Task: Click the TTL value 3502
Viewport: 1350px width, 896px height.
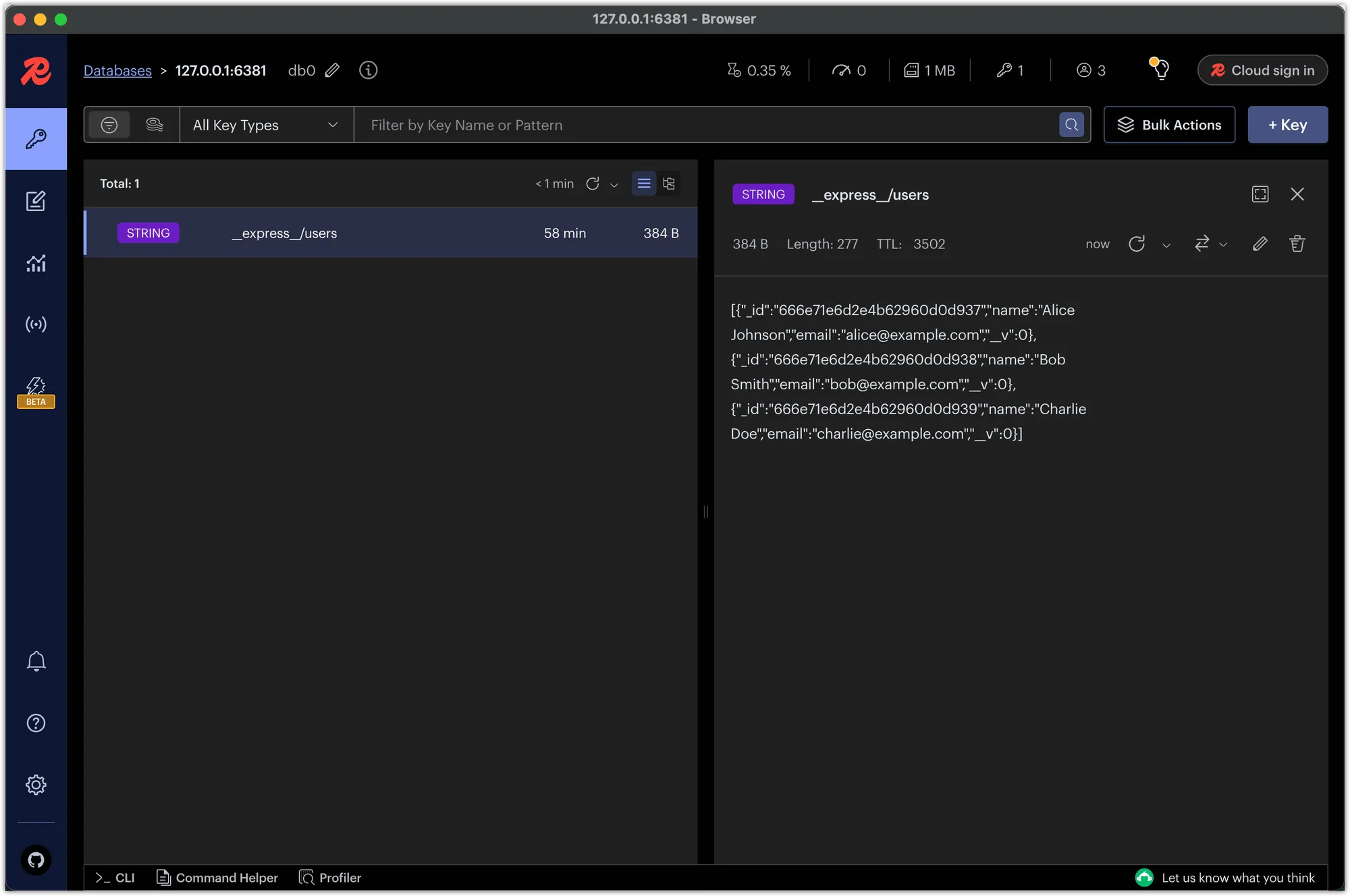Action: 929,244
